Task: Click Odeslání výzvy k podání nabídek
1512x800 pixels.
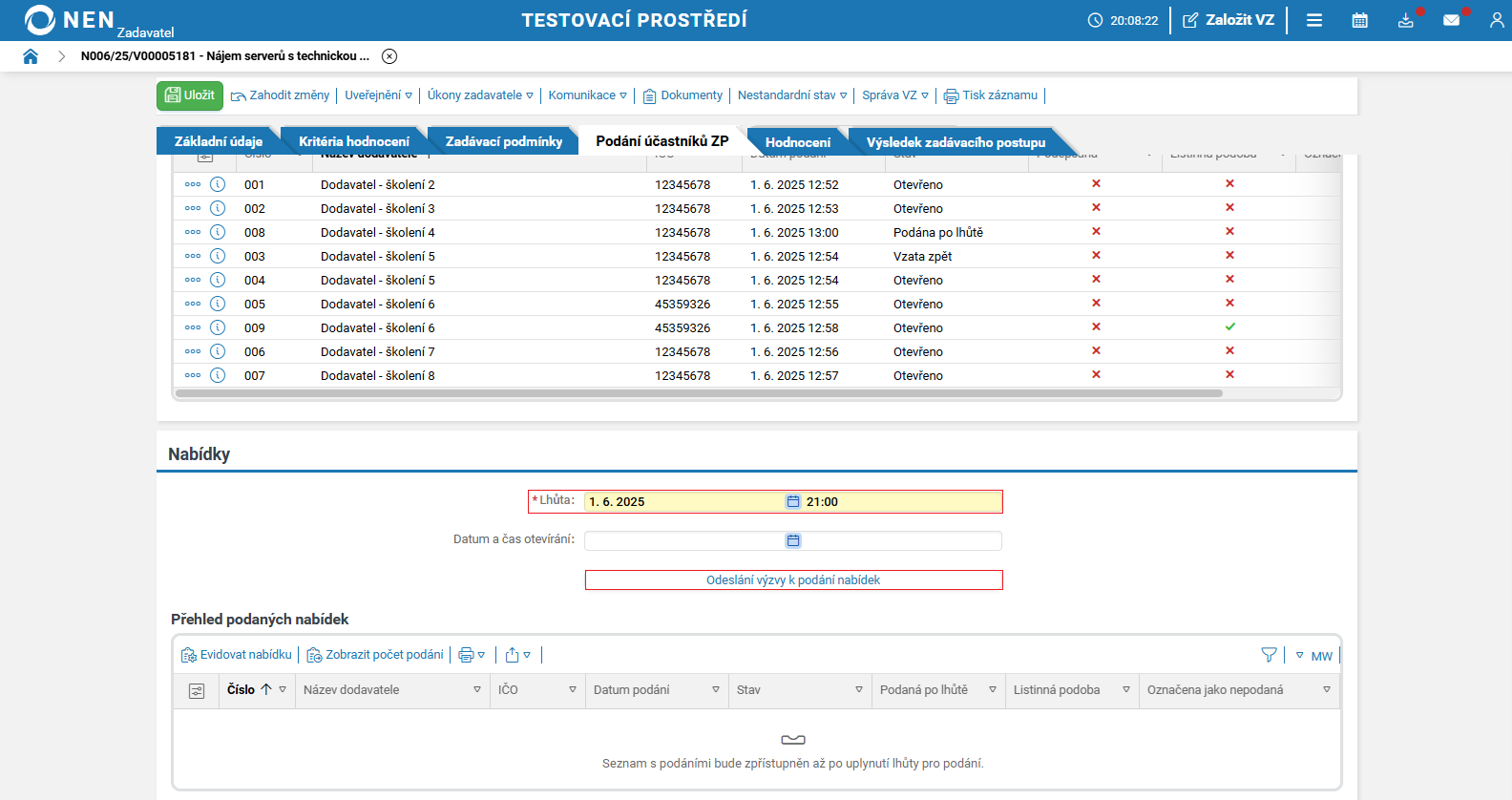Action: coord(793,580)
